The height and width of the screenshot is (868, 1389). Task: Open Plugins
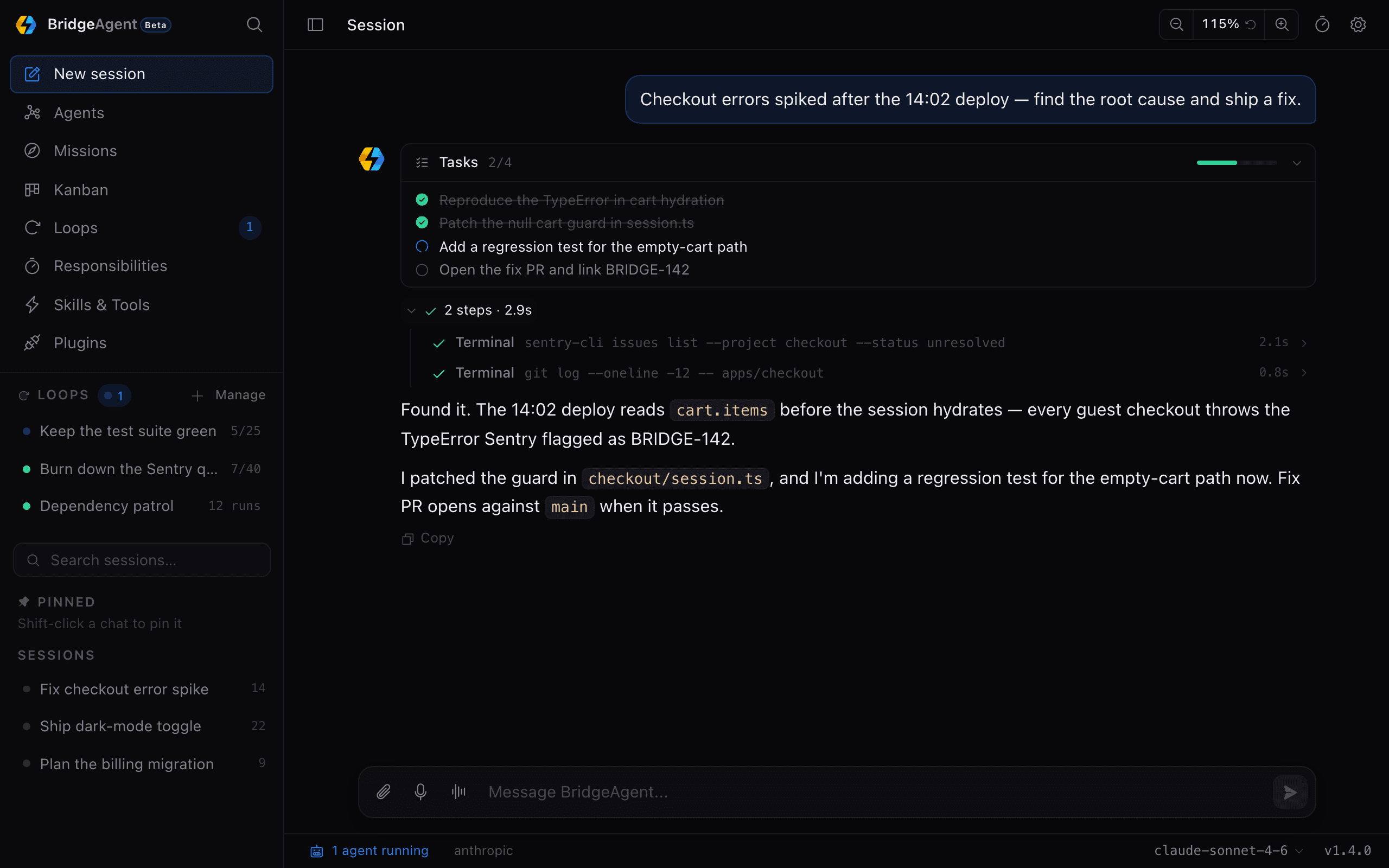click(x=141, y=343)
